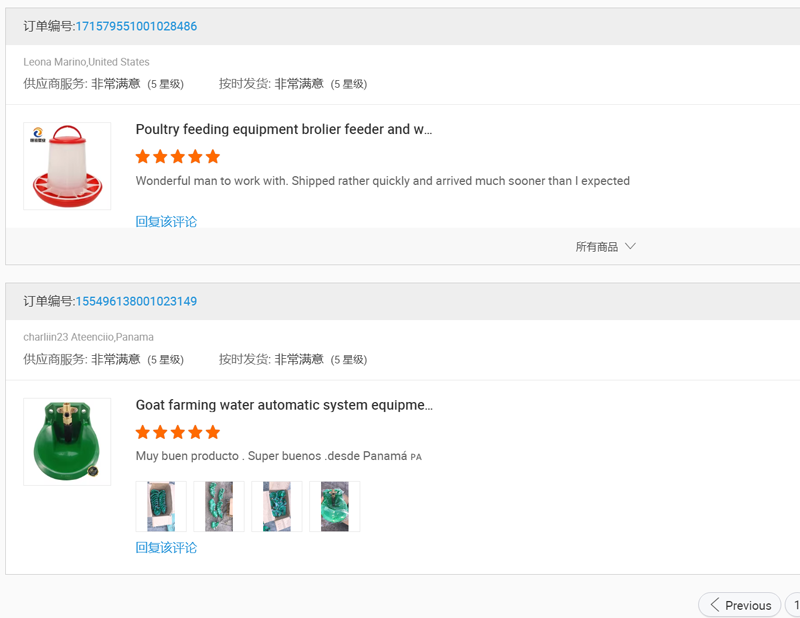Click the five-star rating on goat water review
Viewport: 800px width, 618px height.
[x=178, y=433]
